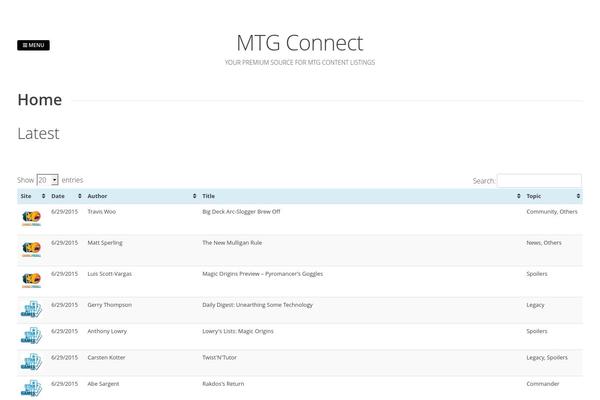The image size is (600, 400).
Task: Click the date in Abe Sargent row
Action: (x=64, y=384)
